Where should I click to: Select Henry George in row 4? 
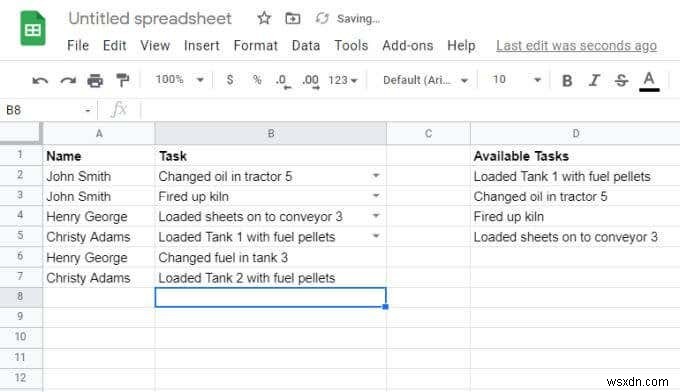pyautogui.click(x=99, y=216)
